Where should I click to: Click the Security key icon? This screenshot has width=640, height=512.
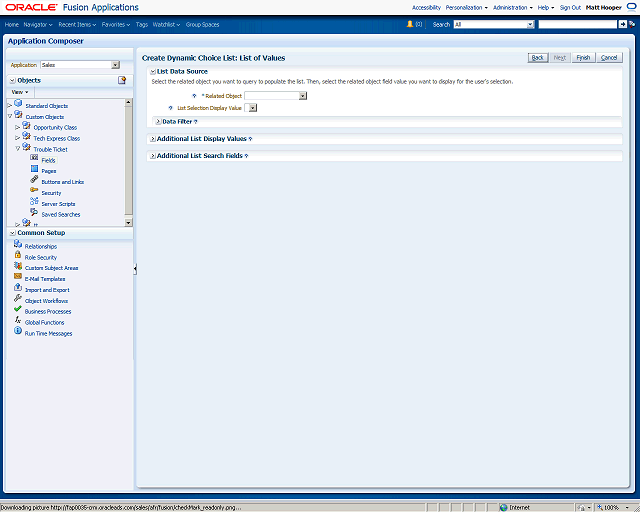tap(34, 191)
